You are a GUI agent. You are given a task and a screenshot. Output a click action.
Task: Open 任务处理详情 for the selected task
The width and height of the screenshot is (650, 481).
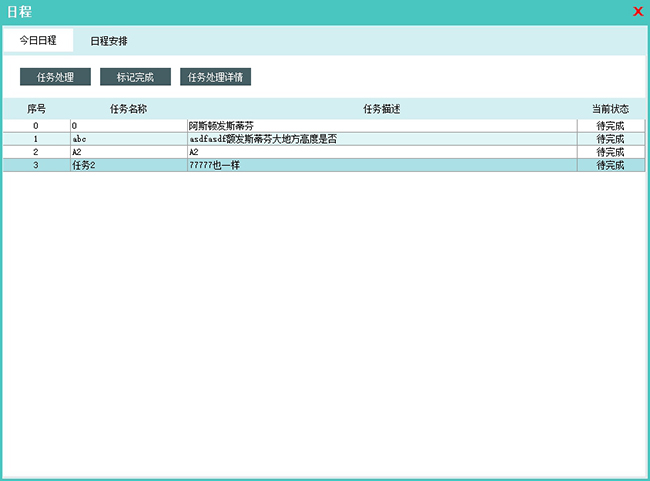216,77
